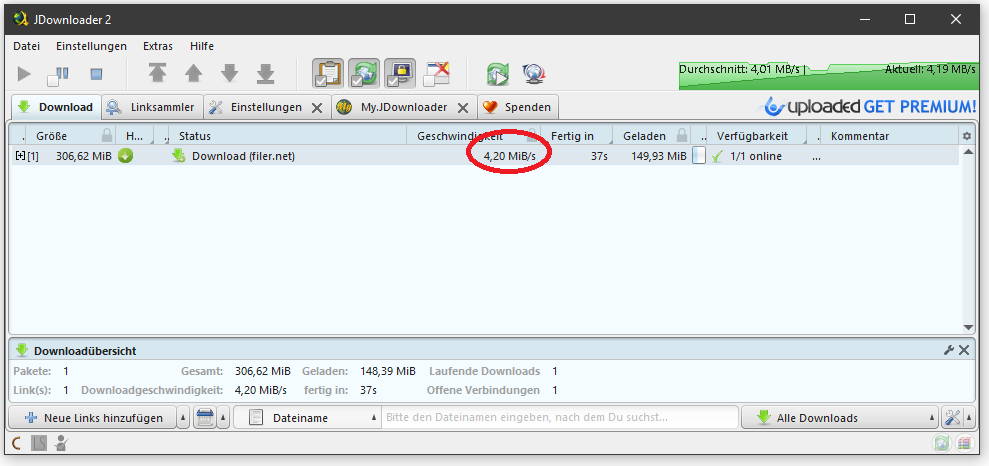Move selected package to the bottom
989x466 pixels.
coord(266,74)
